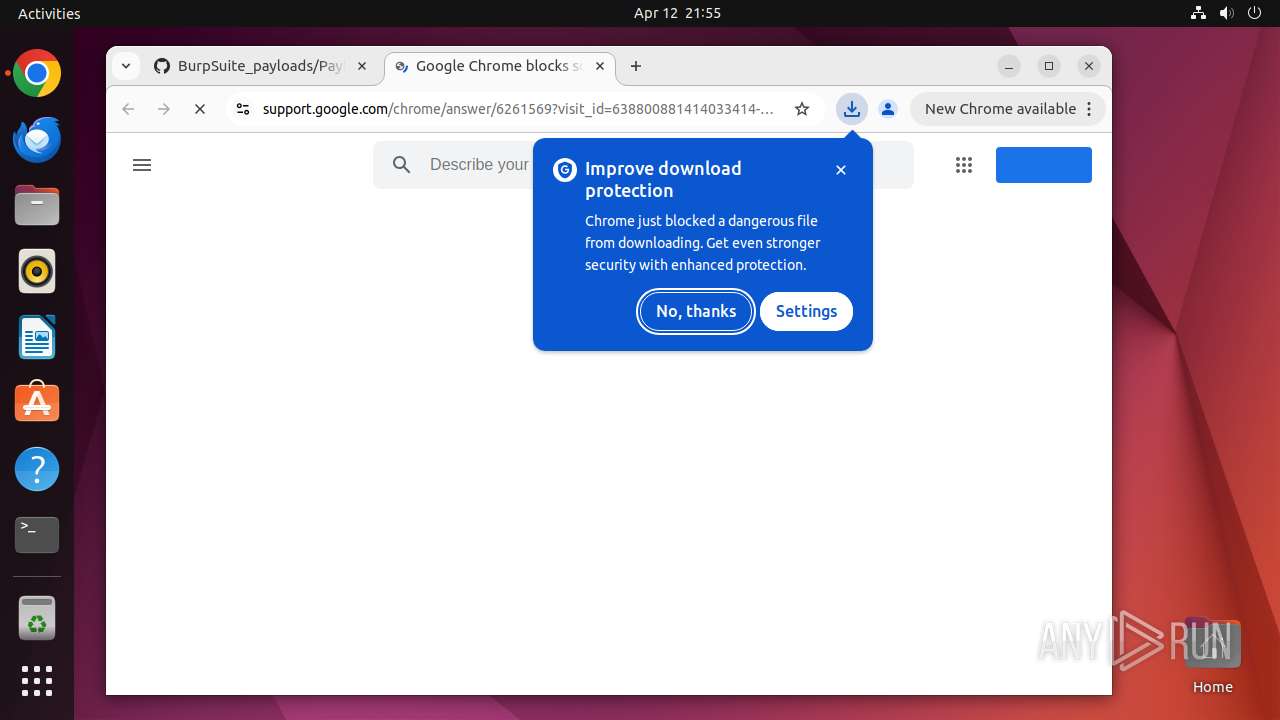The width and height of the screenshot is (1280, 720).
Task: Open the Chrome profile avatar icon
Action: point(888,109)
